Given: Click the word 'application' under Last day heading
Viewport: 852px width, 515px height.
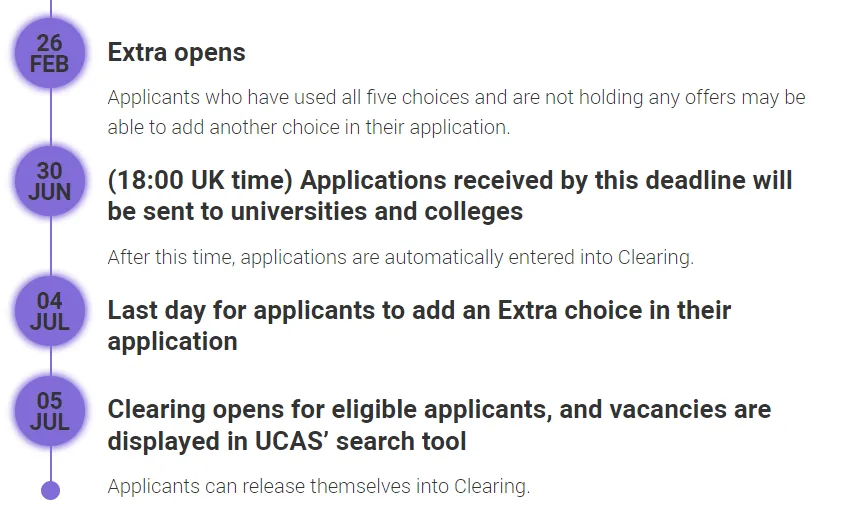Looking at the screenshot, I should click(x=172, y=341).
